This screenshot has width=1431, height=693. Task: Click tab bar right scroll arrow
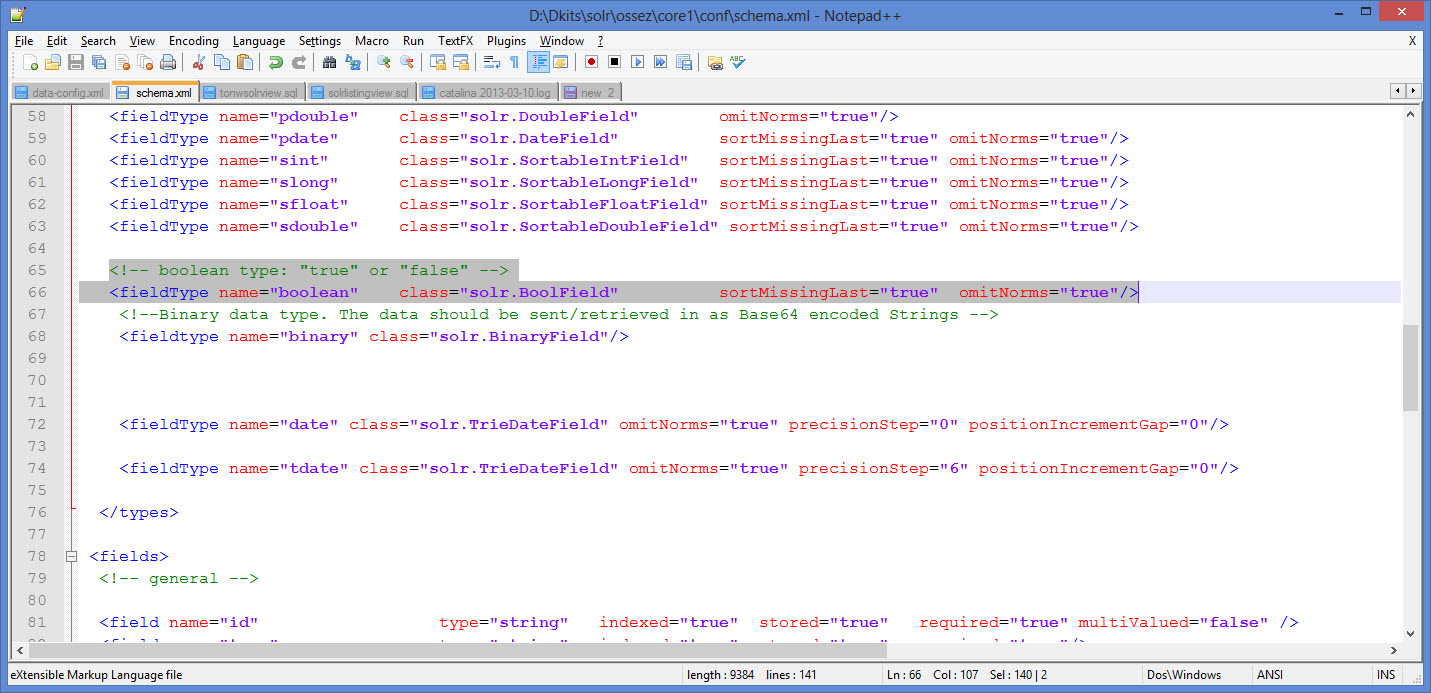click(x=1414, y=91)
